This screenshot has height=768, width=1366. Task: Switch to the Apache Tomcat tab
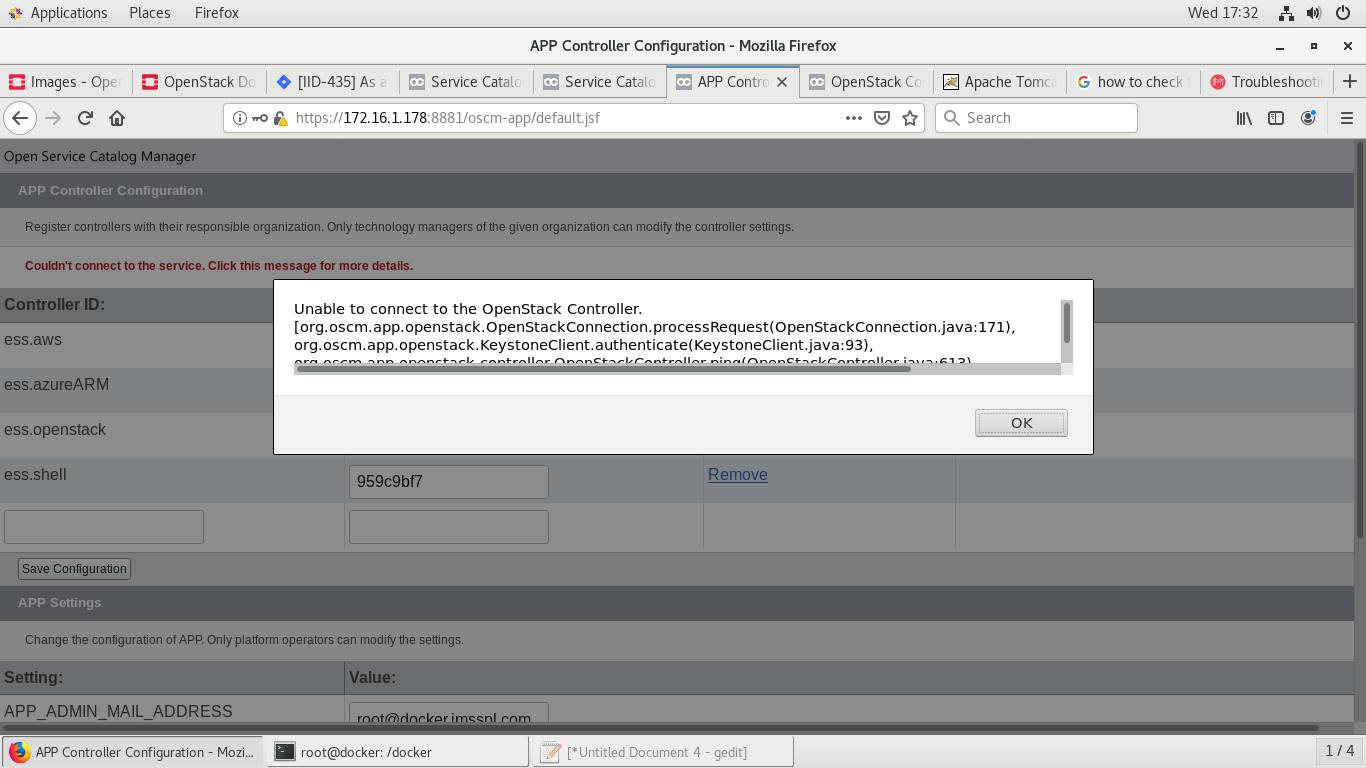coord(999,82)
